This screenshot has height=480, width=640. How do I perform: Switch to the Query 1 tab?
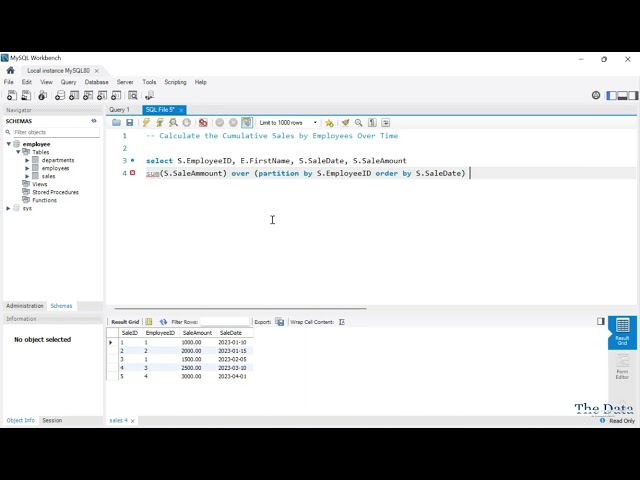click(x=119, y=110)
